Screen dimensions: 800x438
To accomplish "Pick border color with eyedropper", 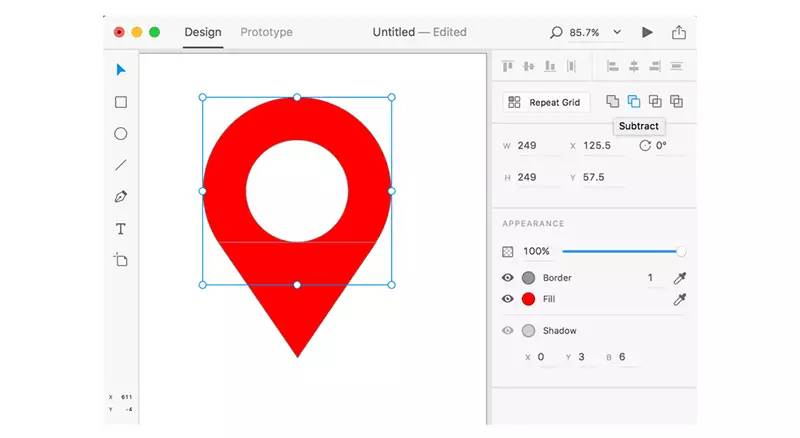I will tap(680, 278).
